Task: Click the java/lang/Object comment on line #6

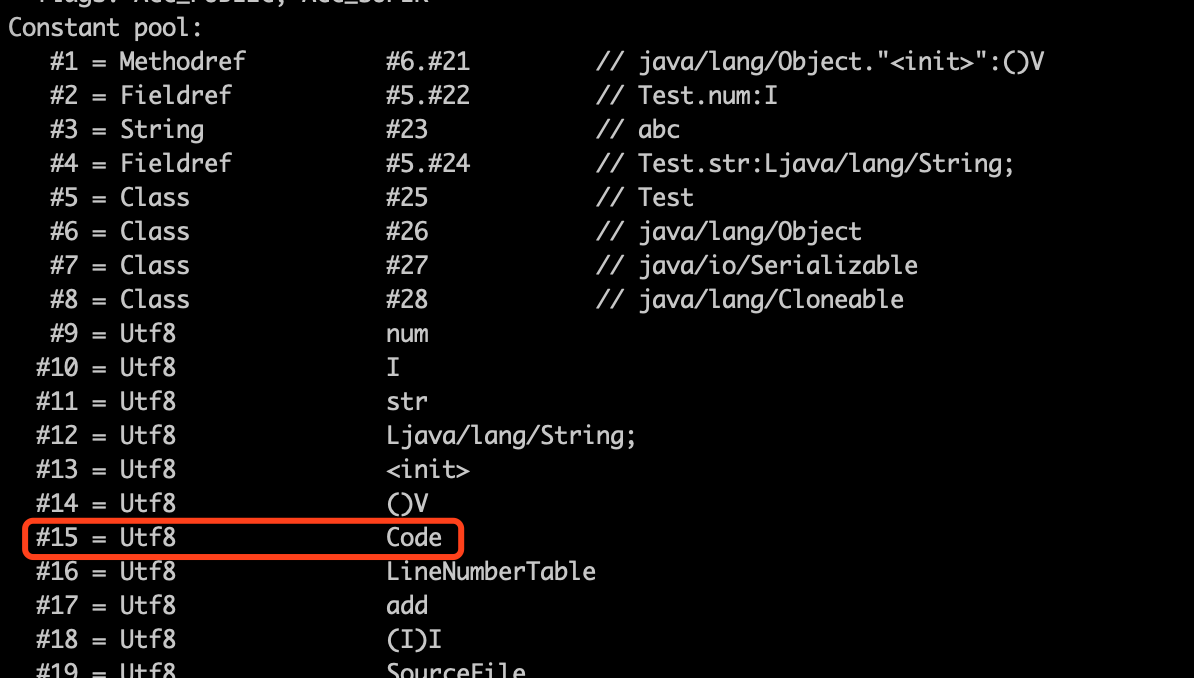Action: (750, 232)
